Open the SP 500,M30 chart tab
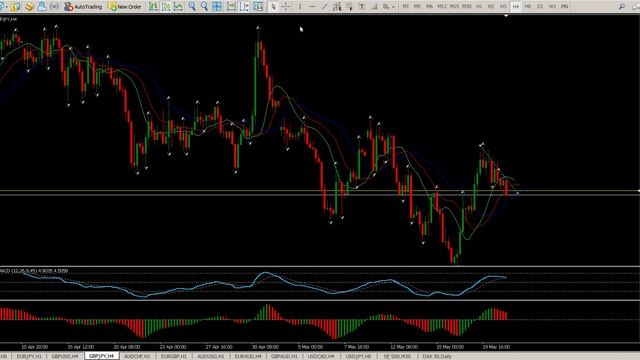 click(x=397, y=356)
